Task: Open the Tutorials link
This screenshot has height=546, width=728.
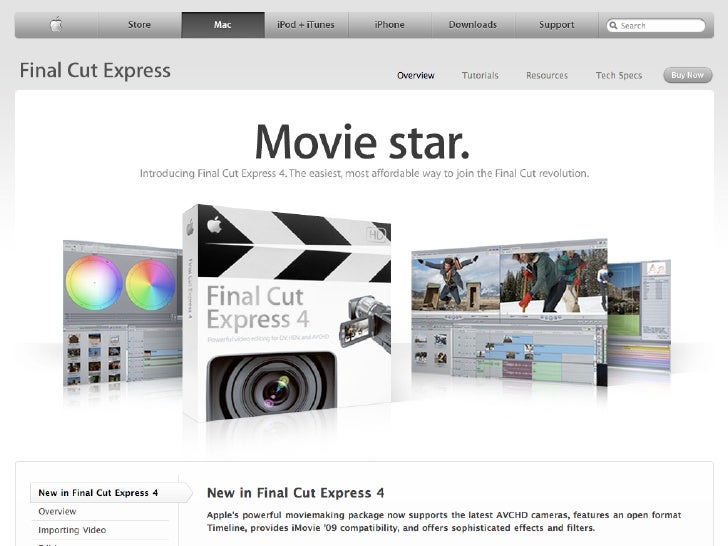Action: tap(480, 75)
